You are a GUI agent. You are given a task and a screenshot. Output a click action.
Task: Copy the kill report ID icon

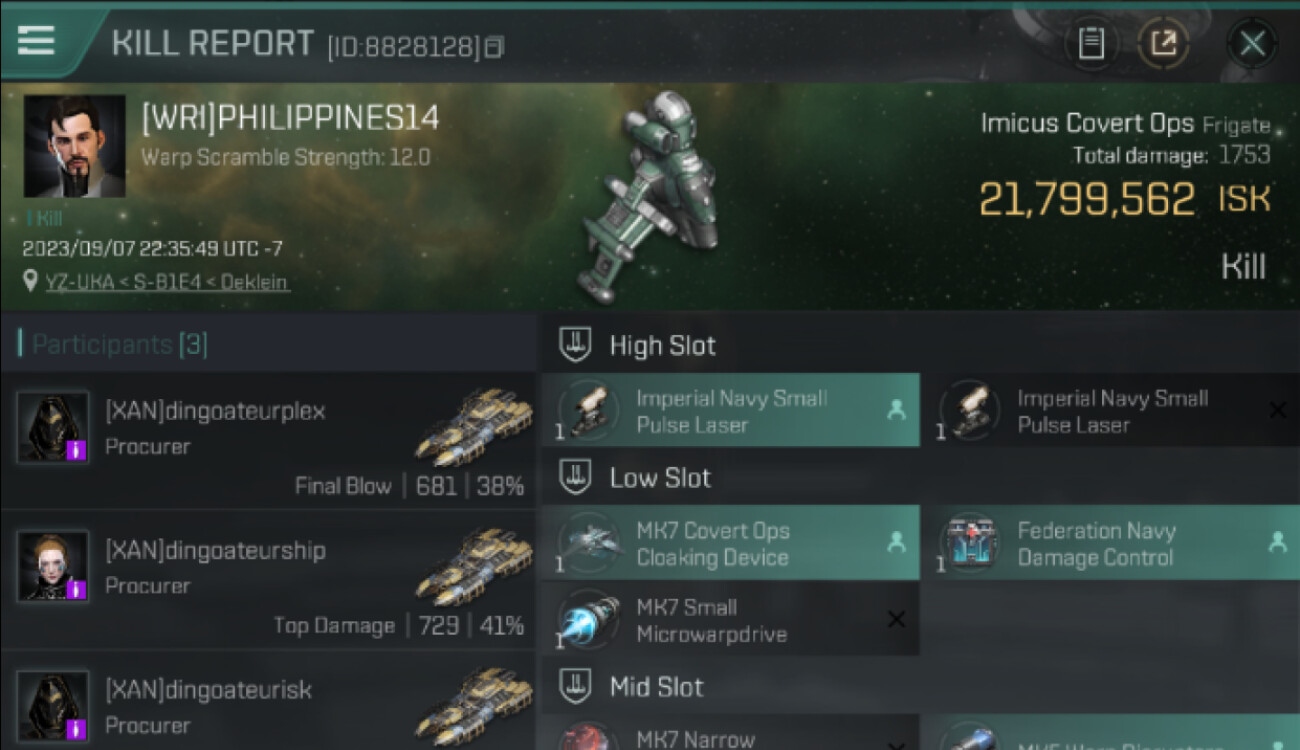(x=495, y=46)
